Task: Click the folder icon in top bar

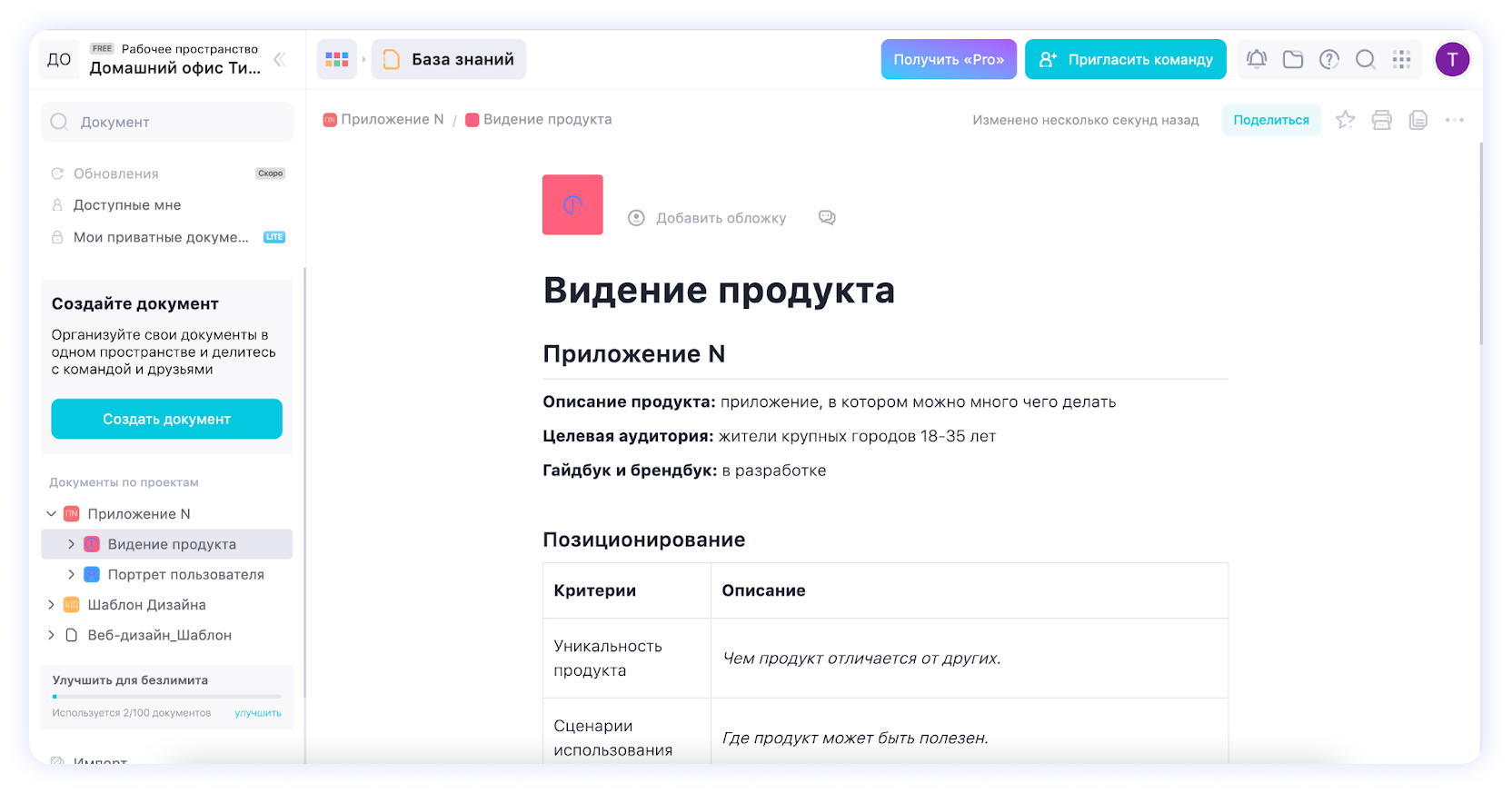Action: pyautogui.click(x=1293, y=60)
